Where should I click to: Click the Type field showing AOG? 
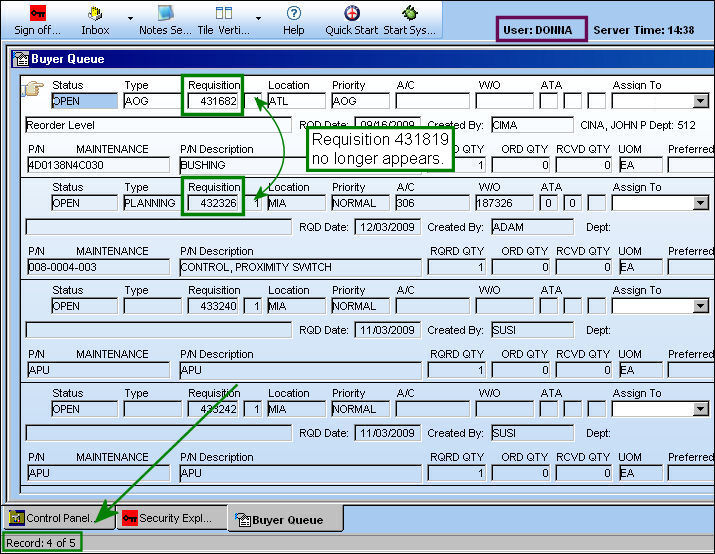point(152,101)
